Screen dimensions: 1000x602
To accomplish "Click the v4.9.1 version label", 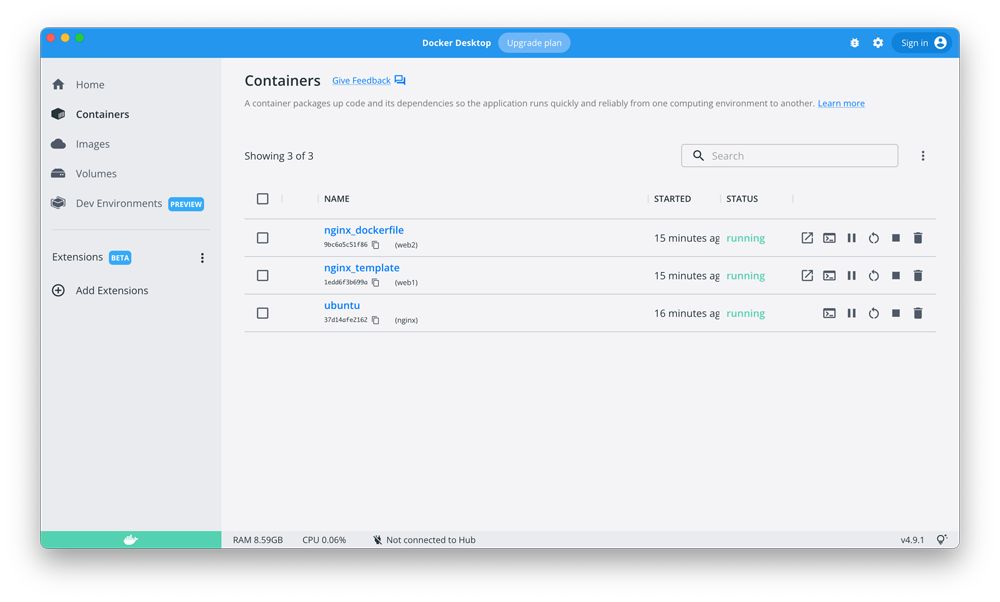I will (x=912, y=540).
